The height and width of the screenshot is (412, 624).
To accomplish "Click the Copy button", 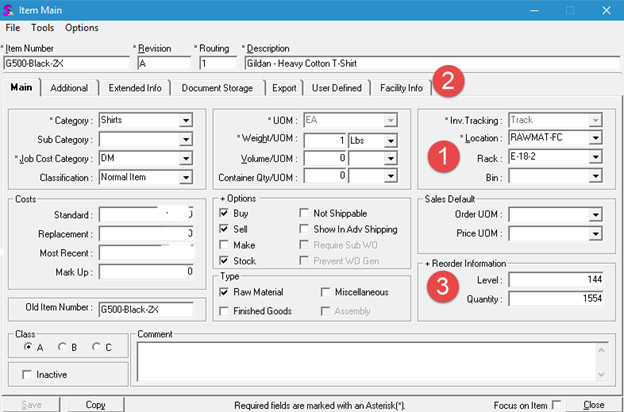I will [x=96, y=405].
